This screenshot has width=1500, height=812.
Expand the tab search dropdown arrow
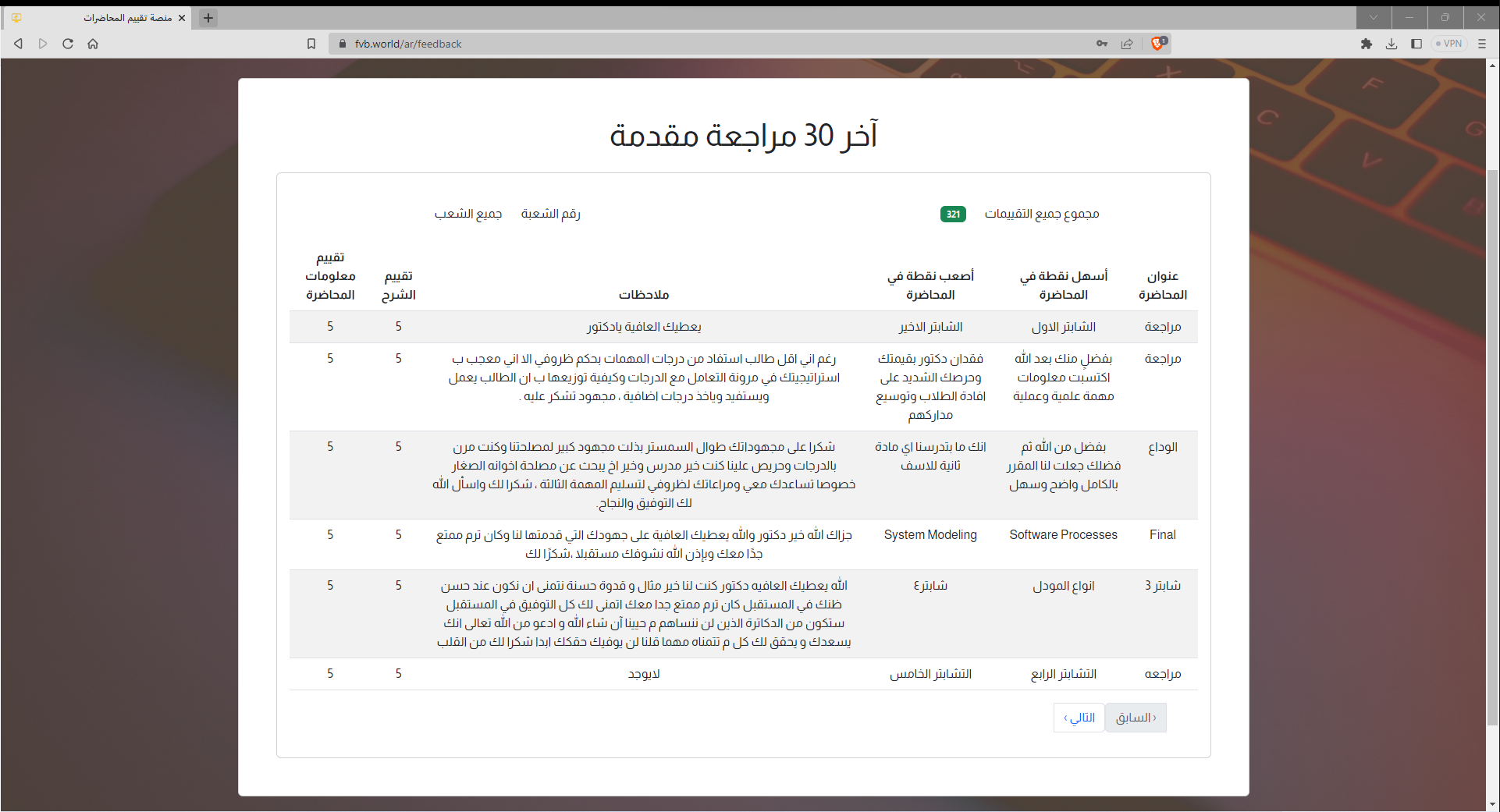click(x=1374, y=17)
